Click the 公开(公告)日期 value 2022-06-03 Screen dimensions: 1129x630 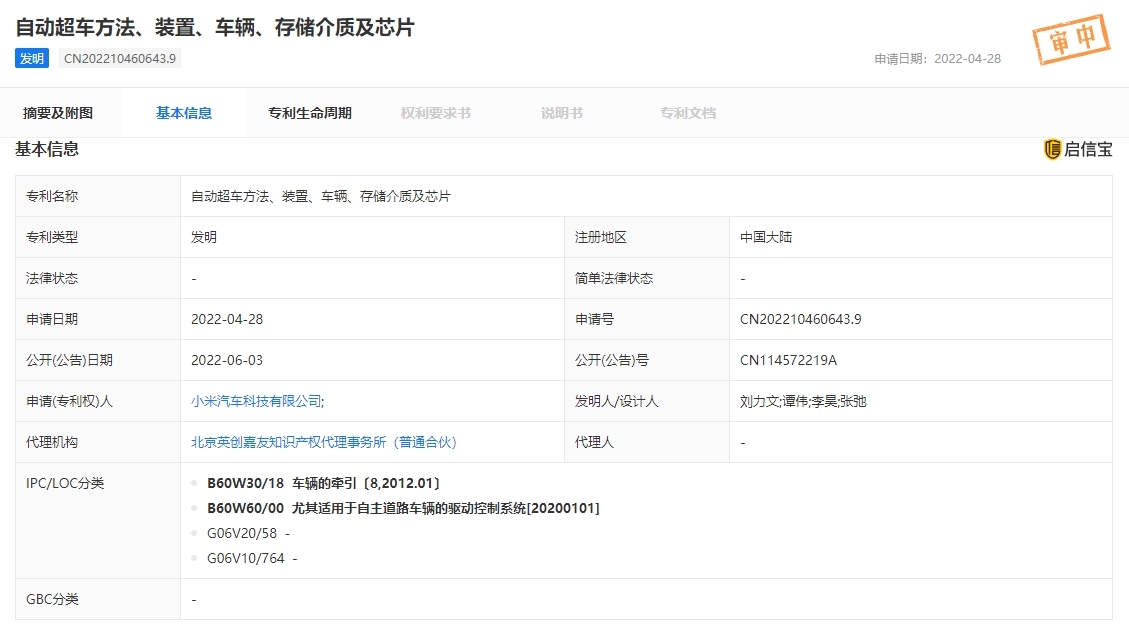tap(227, 360)
